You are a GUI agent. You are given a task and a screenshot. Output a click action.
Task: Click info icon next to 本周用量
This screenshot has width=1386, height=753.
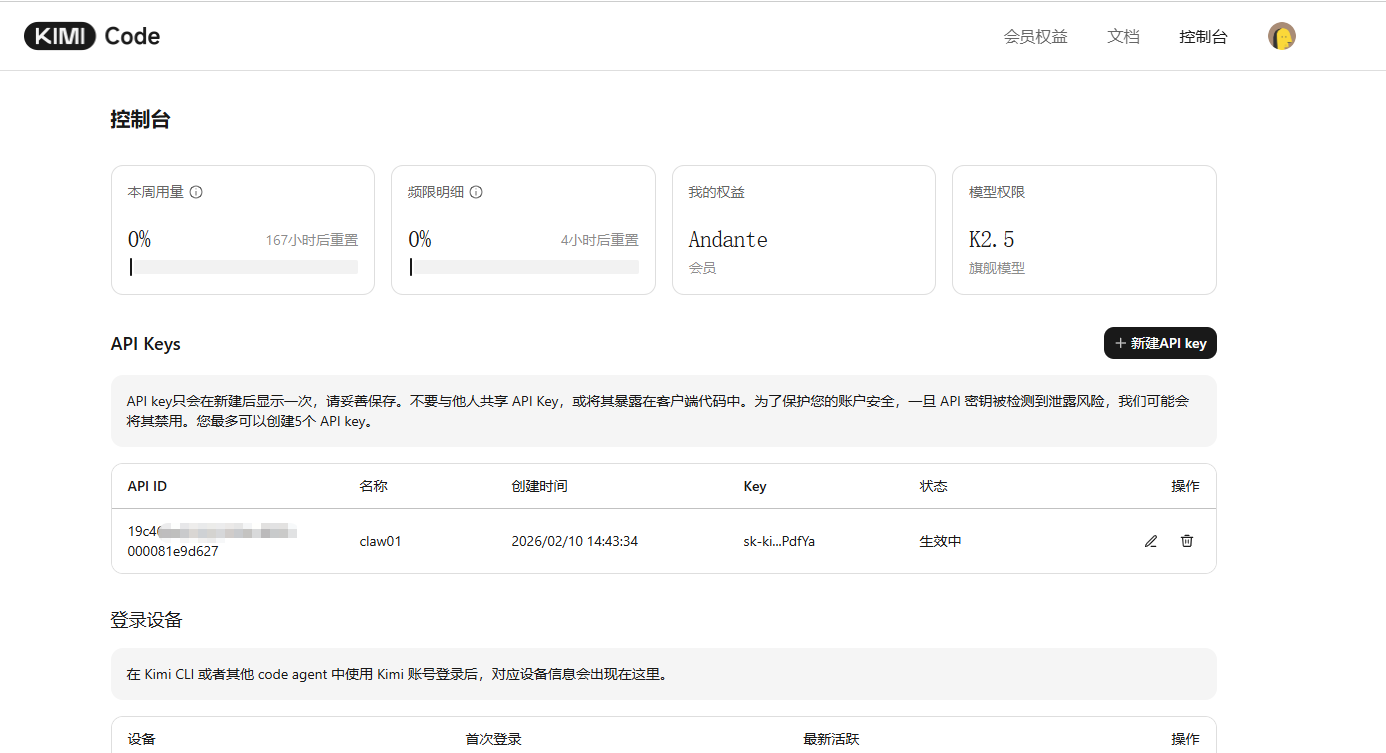pyautogui.click(x=196, y=192)
